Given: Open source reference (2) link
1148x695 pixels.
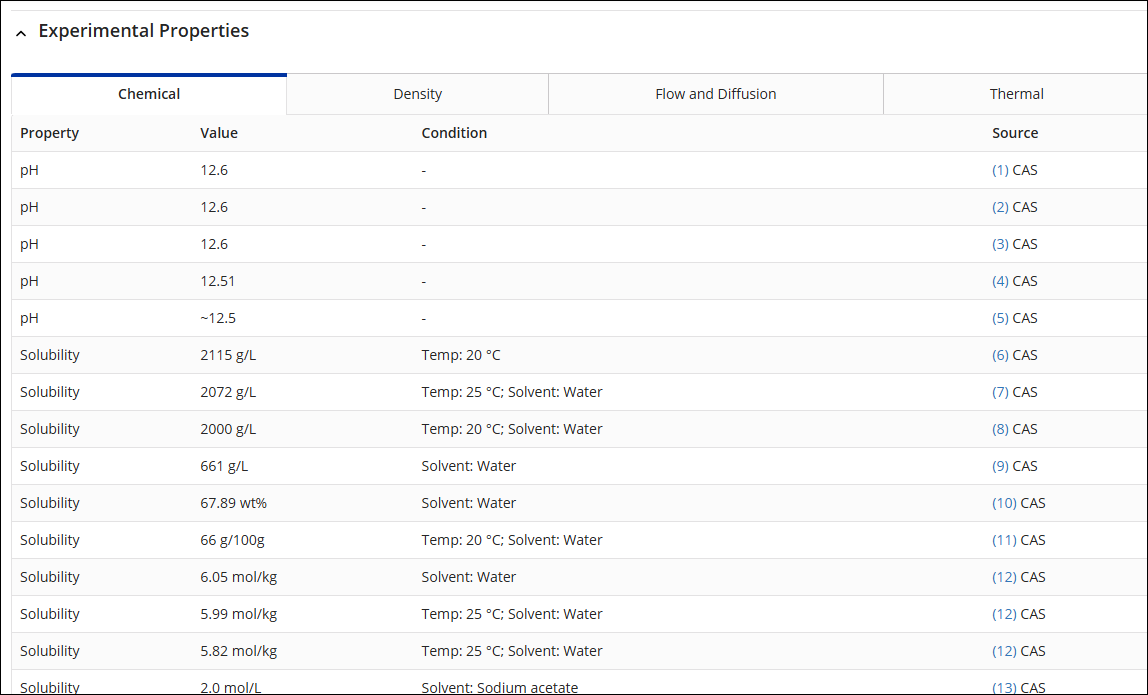Looking at the screenshot, I should (1000, 207).
